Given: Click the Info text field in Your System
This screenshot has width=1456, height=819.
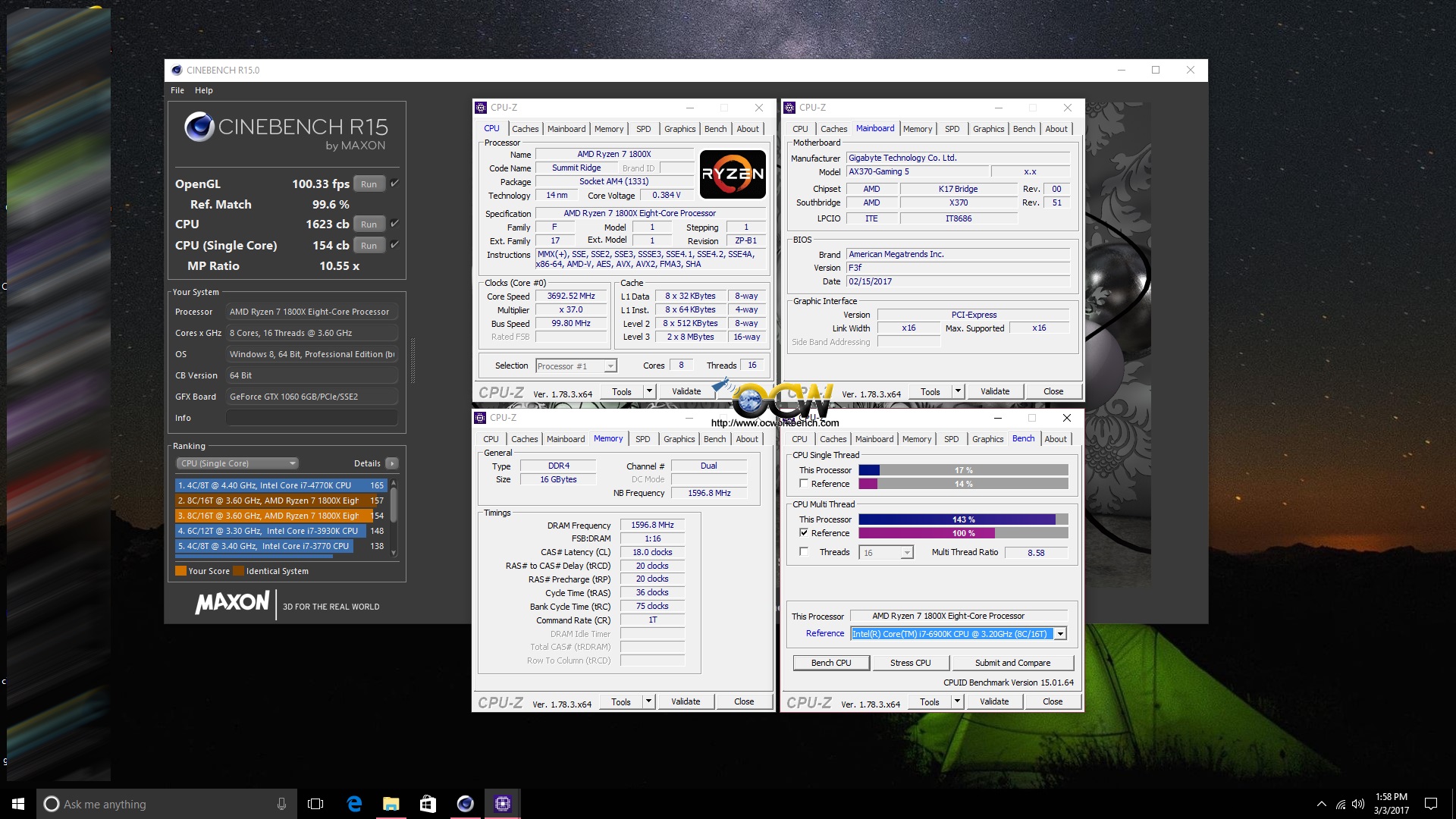Looking at the screenshot, I should coord(312,418).
